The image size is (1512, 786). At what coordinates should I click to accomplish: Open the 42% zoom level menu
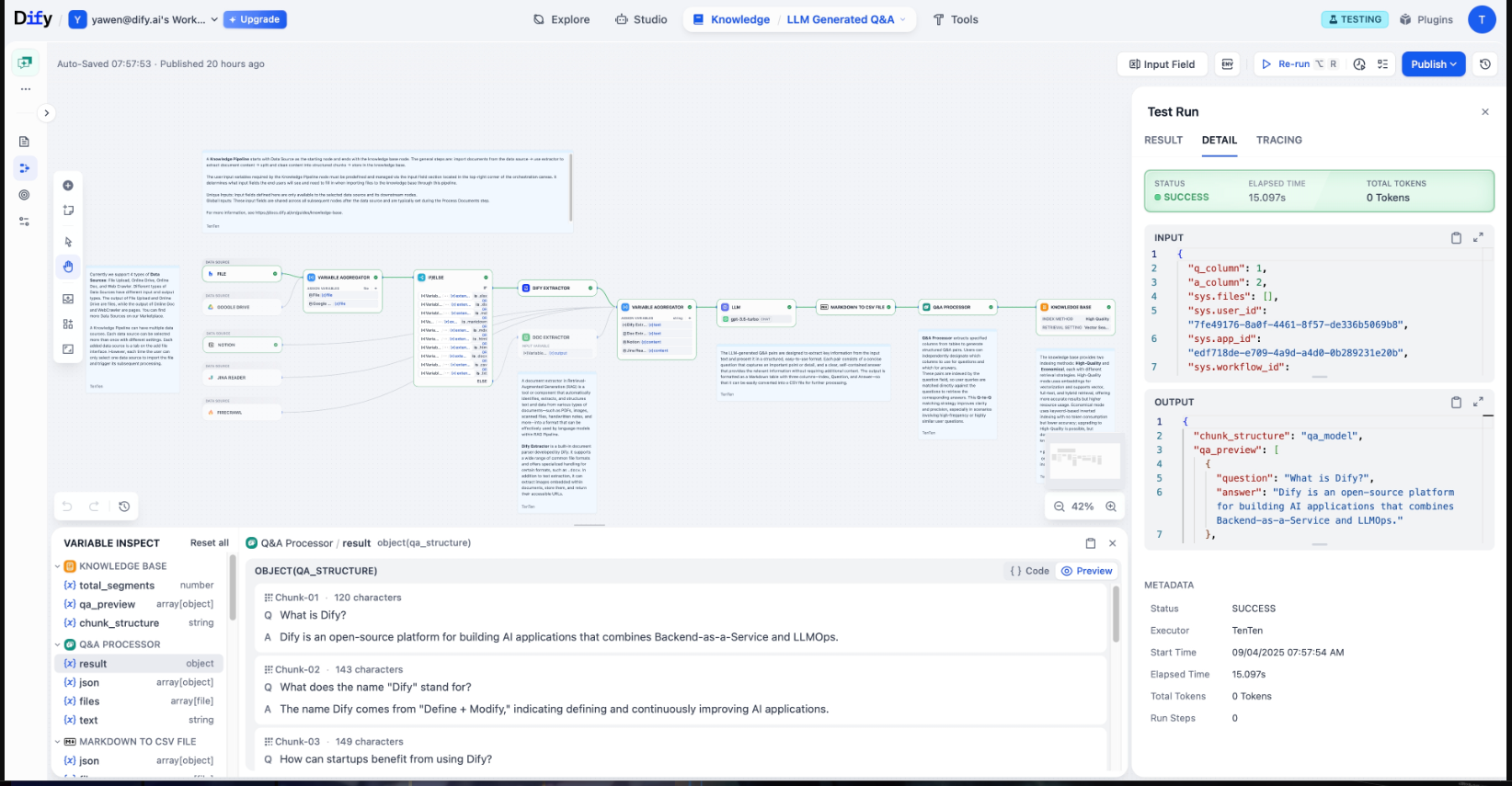point(1083,507)
